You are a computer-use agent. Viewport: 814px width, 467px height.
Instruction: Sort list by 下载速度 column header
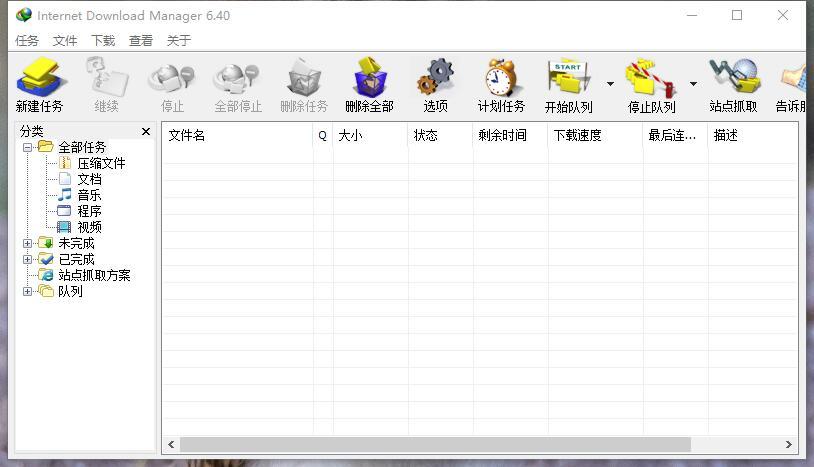[594, 135]
